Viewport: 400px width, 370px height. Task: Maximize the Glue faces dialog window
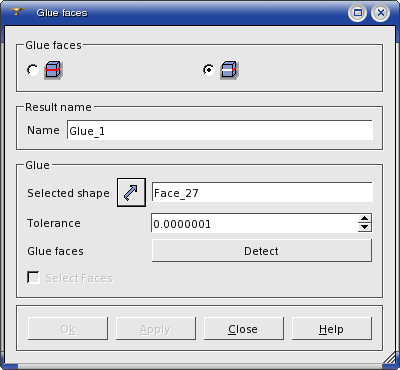[358, 13]
